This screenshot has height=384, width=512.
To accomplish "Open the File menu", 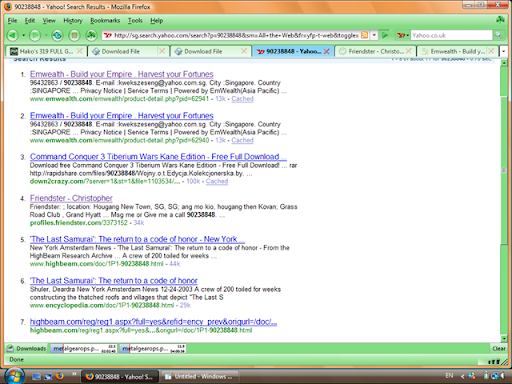I will click(12, 21).
